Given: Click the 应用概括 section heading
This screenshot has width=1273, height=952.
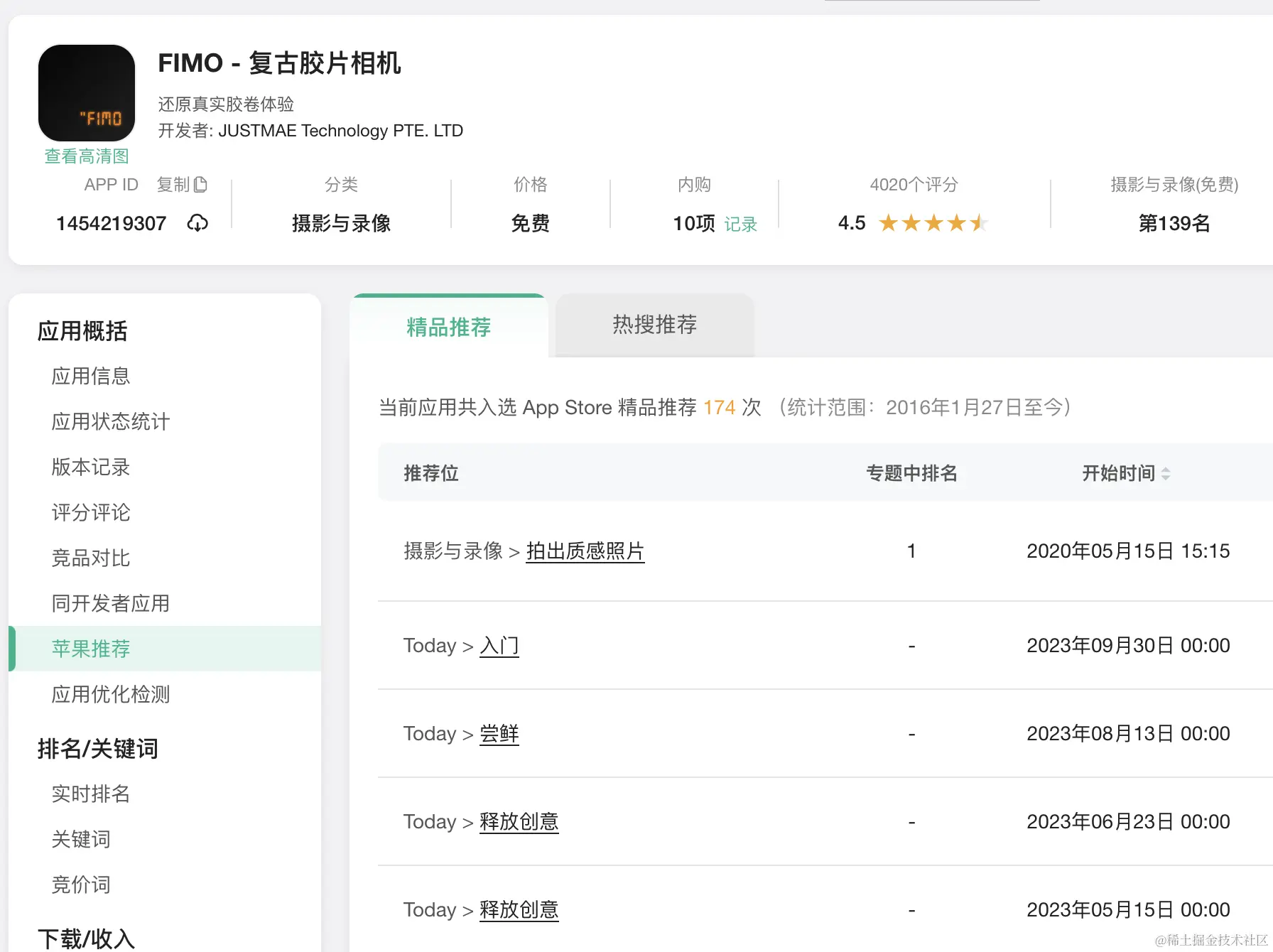Looking at the screenshot, I should pyautogui.click(x=82, y=331).
